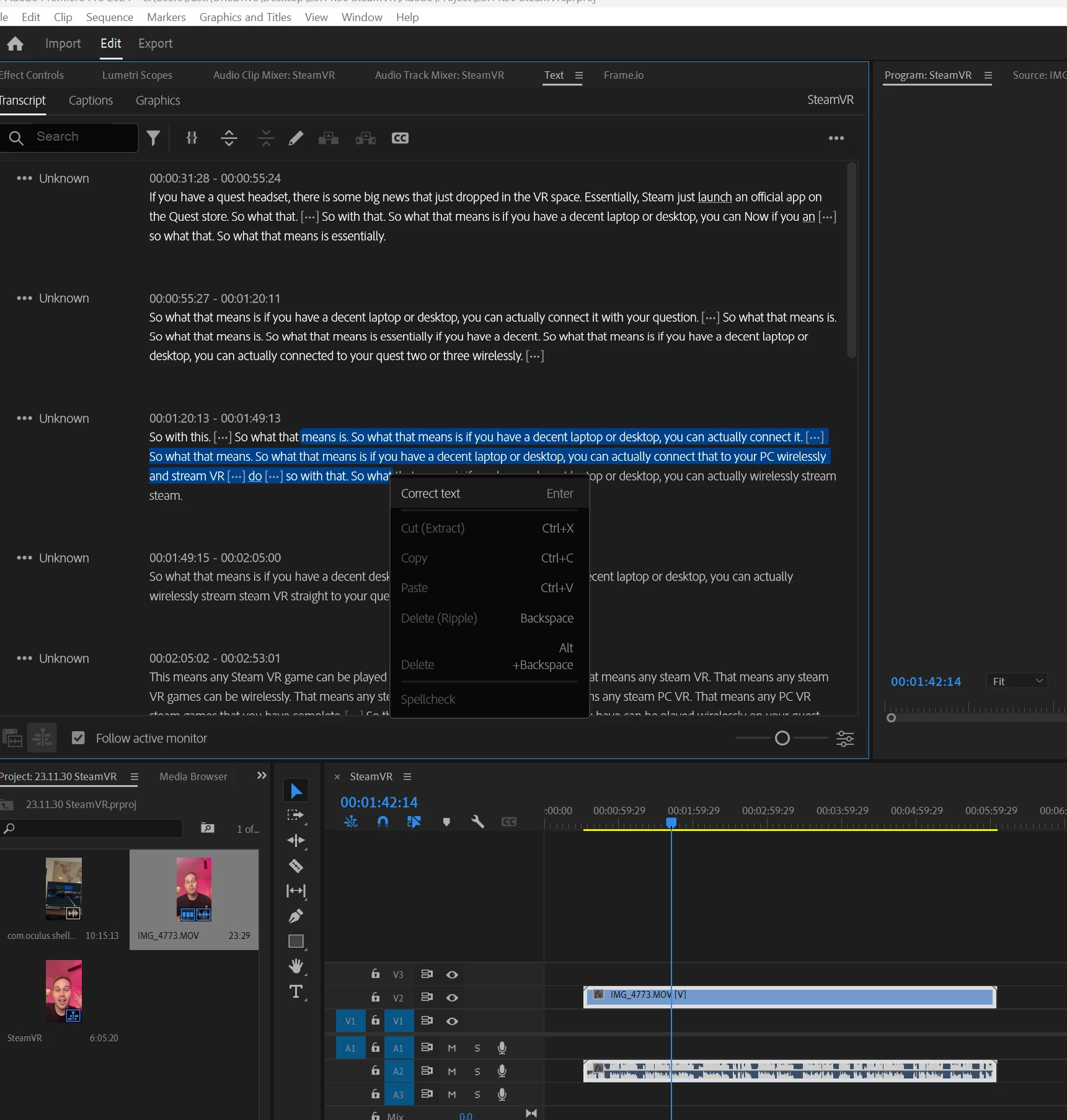
Task: Add a marker in timeline
Action: coord(446,822)
